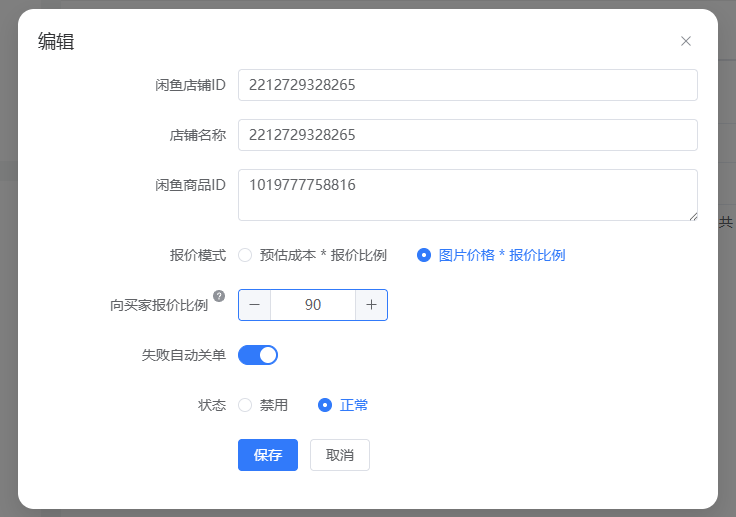736x517 pixels.
Task: Increase the ratio with the plus button
Action: (x=371, y=305)
